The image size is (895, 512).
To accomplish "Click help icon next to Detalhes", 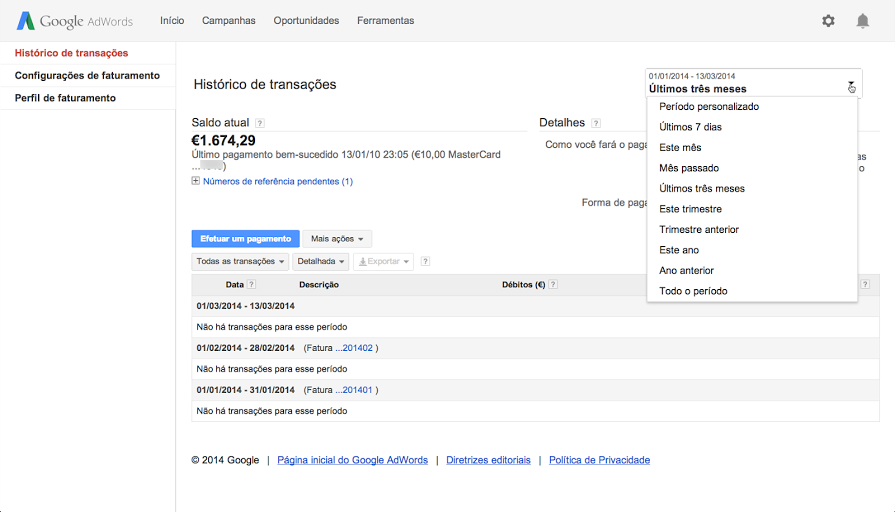I will [x=596, y=123].
